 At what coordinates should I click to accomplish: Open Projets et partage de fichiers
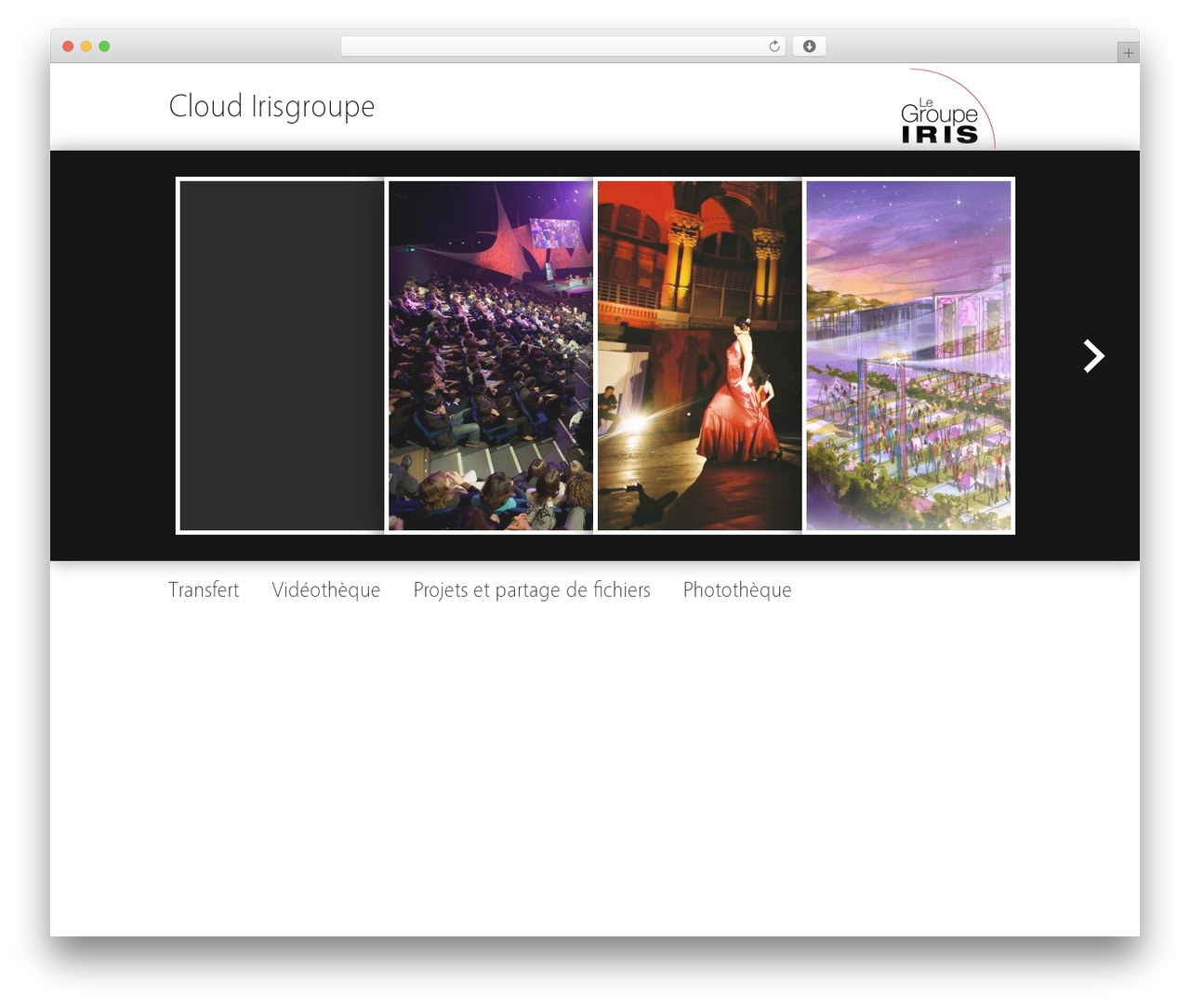pyautogui.click(x=532, y=590)
